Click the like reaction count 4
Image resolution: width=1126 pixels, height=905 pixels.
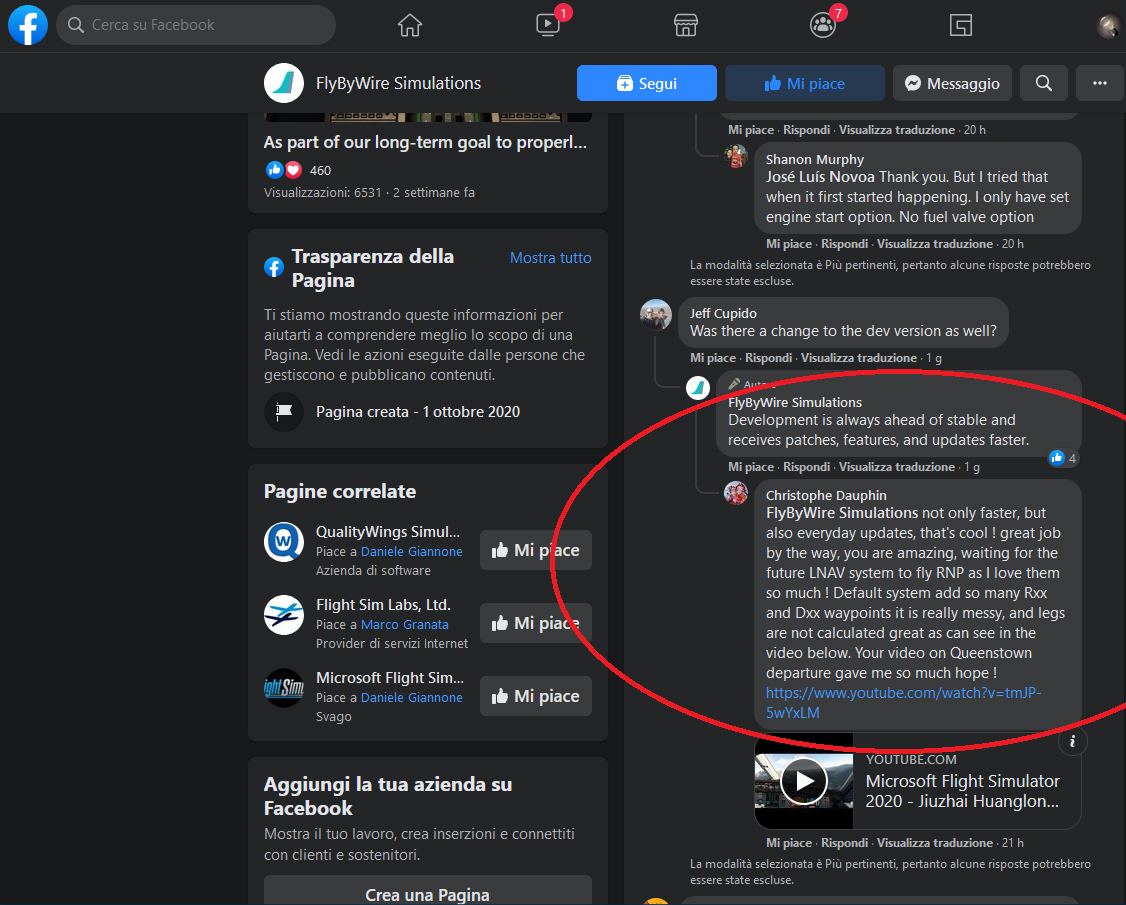[1063, 458]
